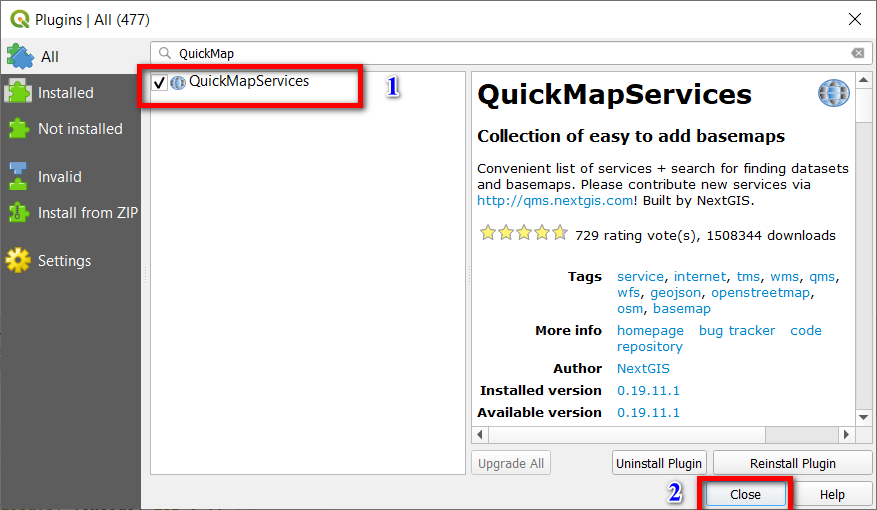
Task: Open the qms.nextgis.com link
Action: pyautogui.click(x=555, y=201)
